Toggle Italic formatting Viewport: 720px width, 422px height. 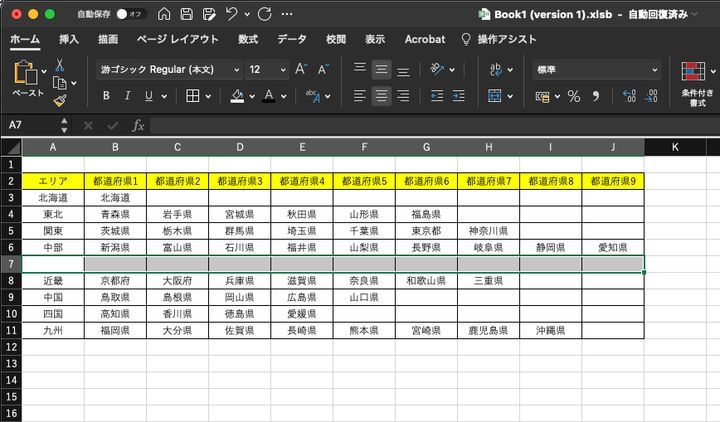tap(127, 96)
